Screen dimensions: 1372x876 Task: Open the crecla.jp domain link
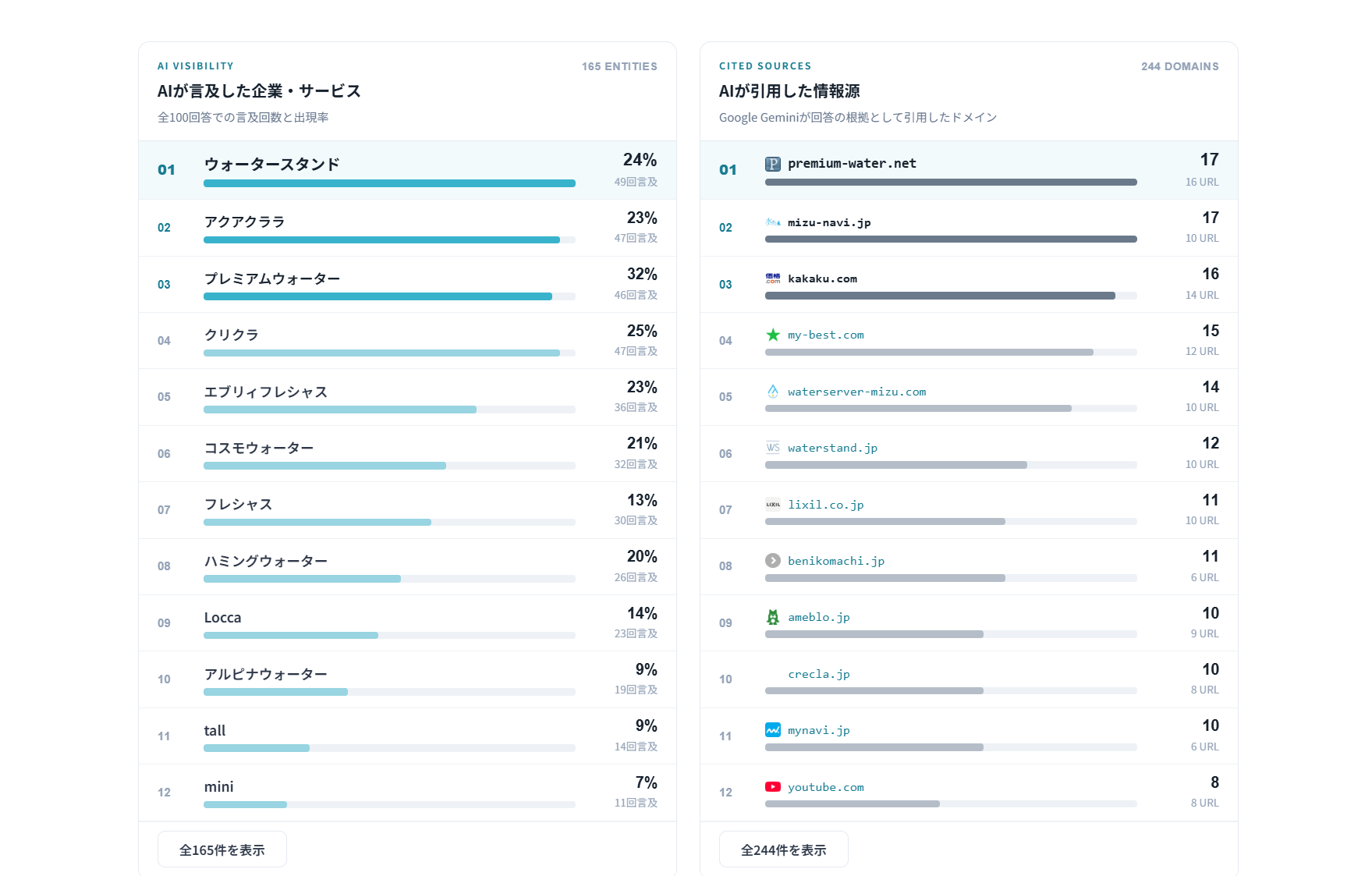pyautogui.click(x=819, y=674)
